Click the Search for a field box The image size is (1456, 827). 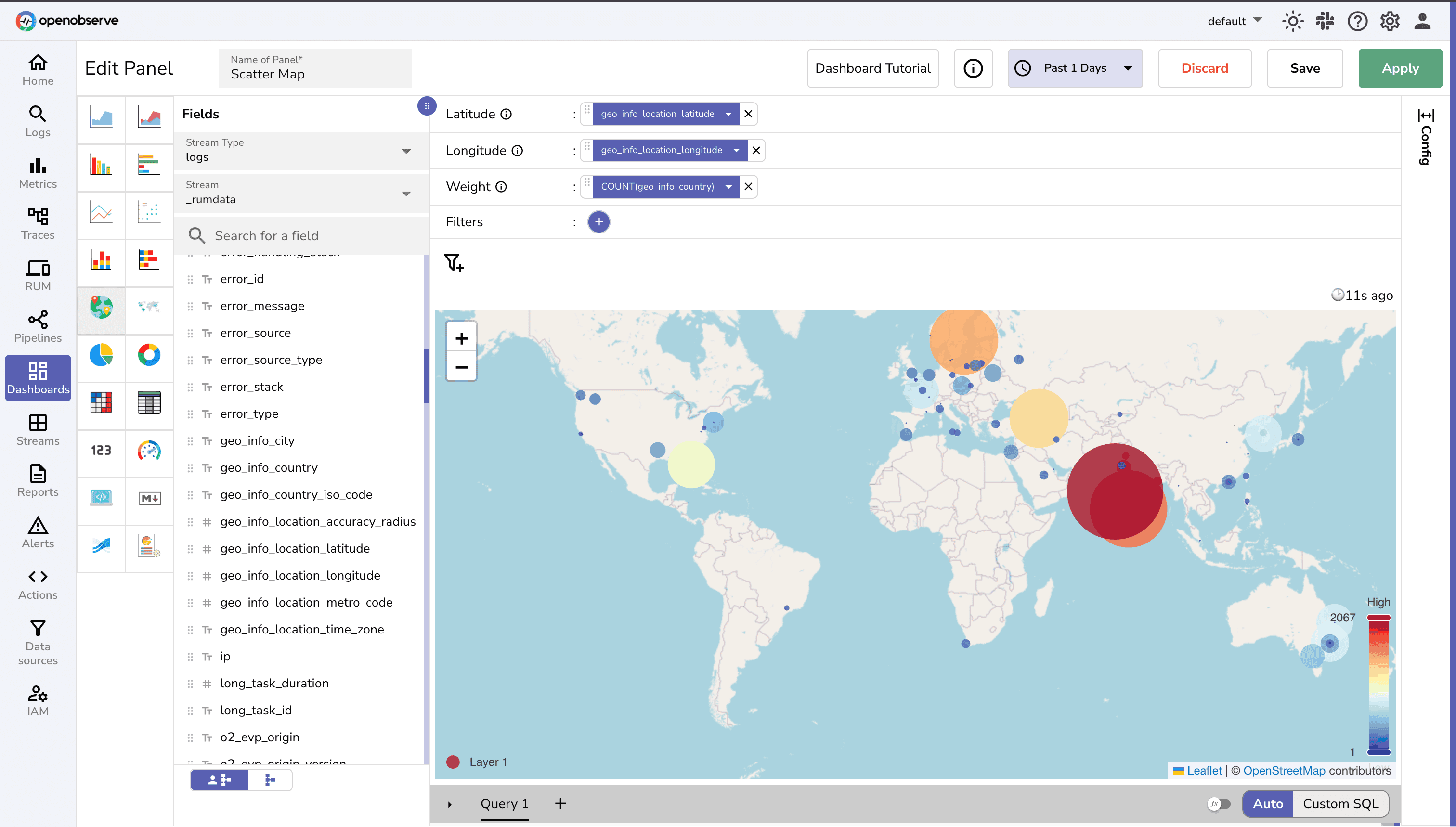coord(301,235)
